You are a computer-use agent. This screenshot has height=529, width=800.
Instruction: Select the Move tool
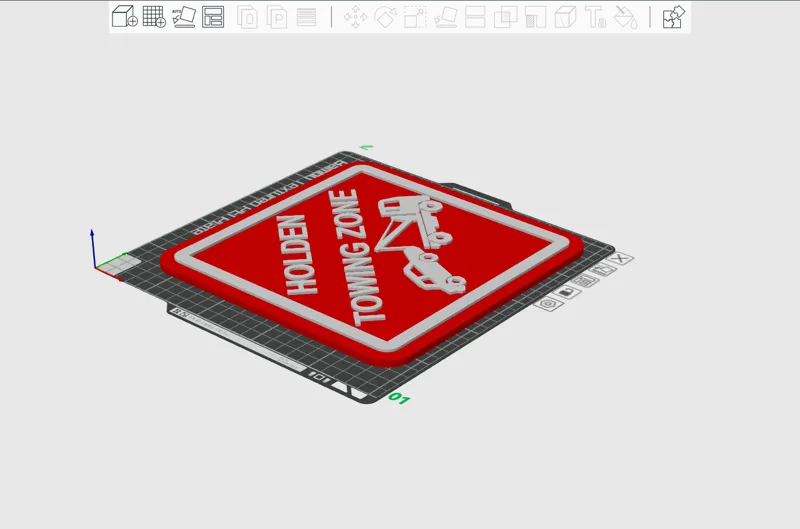tap(356, 17)
